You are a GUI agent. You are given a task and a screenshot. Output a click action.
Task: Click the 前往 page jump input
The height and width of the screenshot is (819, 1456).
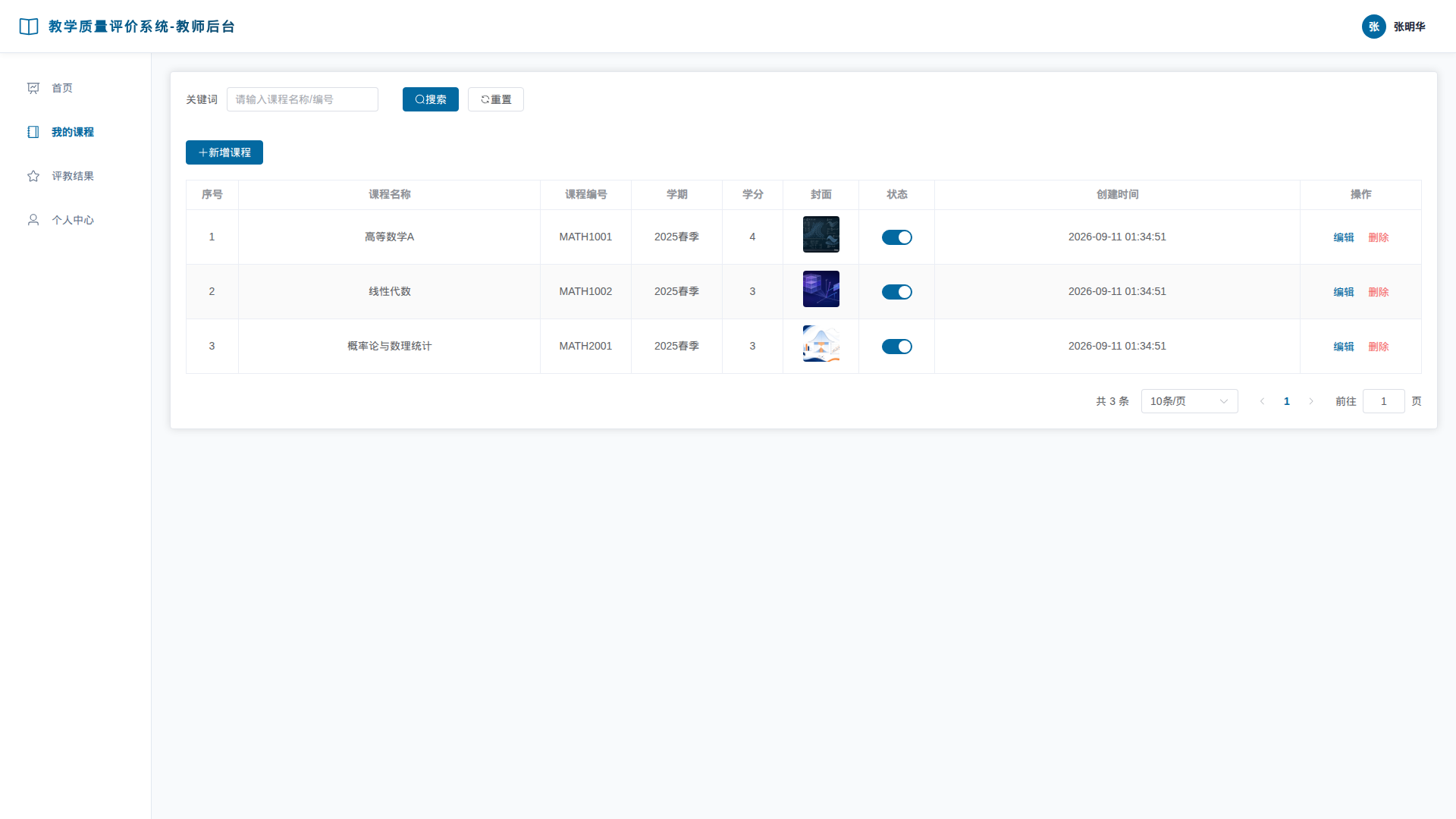click(x=1384, y=401)
